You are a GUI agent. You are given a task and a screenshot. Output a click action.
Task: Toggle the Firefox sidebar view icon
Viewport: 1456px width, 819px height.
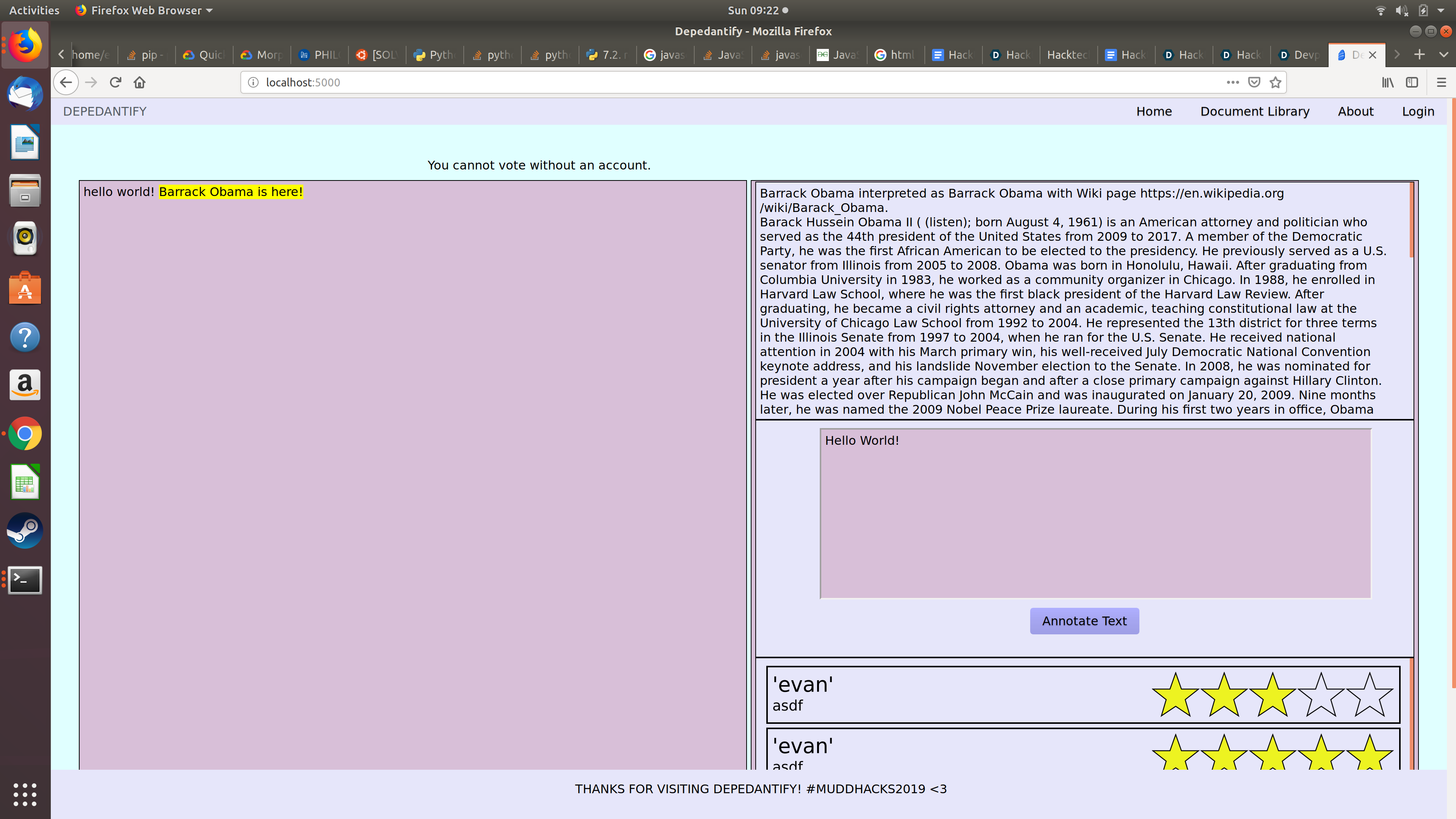(1411, 83)
